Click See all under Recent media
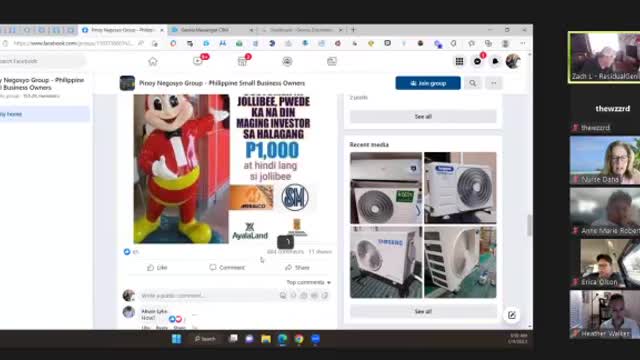 (x=423, y=311)
